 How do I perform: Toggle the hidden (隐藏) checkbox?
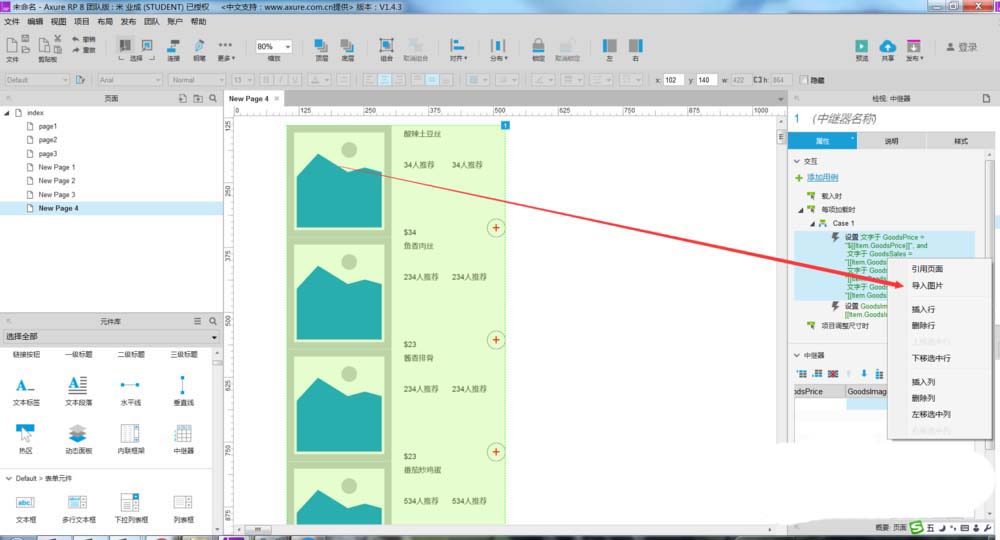[x=804, y=80]
